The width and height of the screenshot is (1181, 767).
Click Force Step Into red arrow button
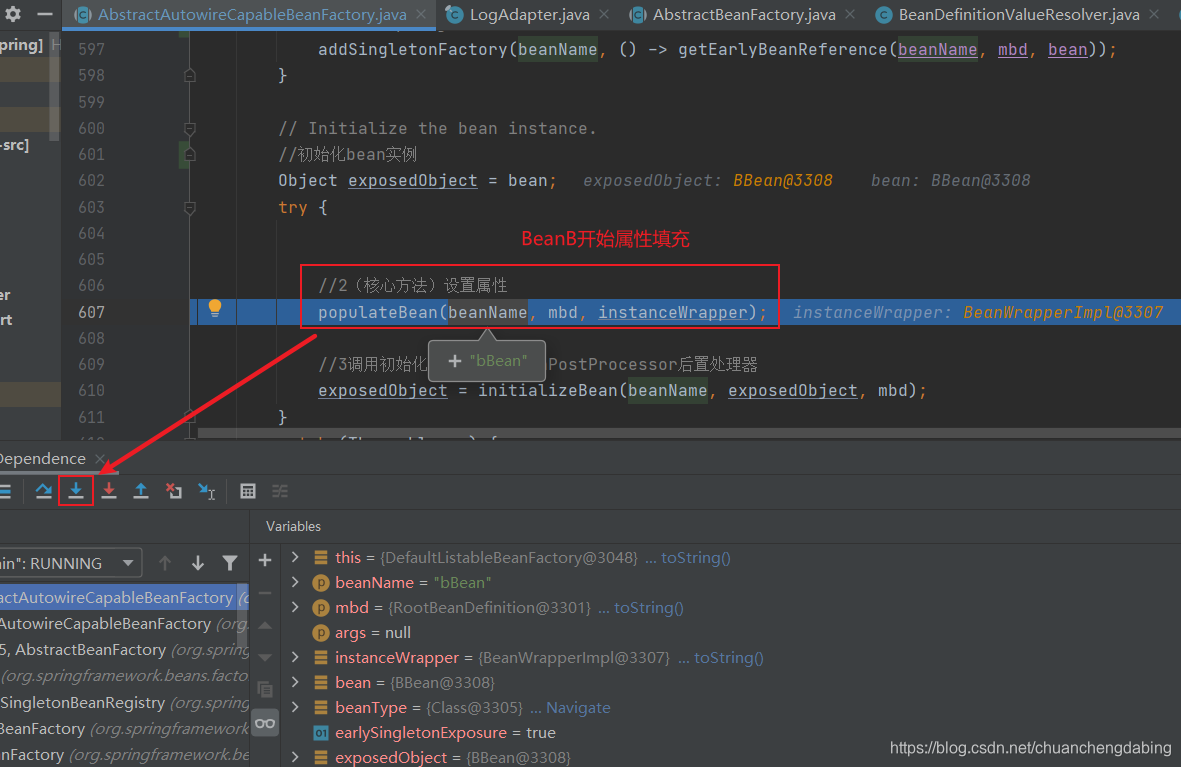click(109, 491)
